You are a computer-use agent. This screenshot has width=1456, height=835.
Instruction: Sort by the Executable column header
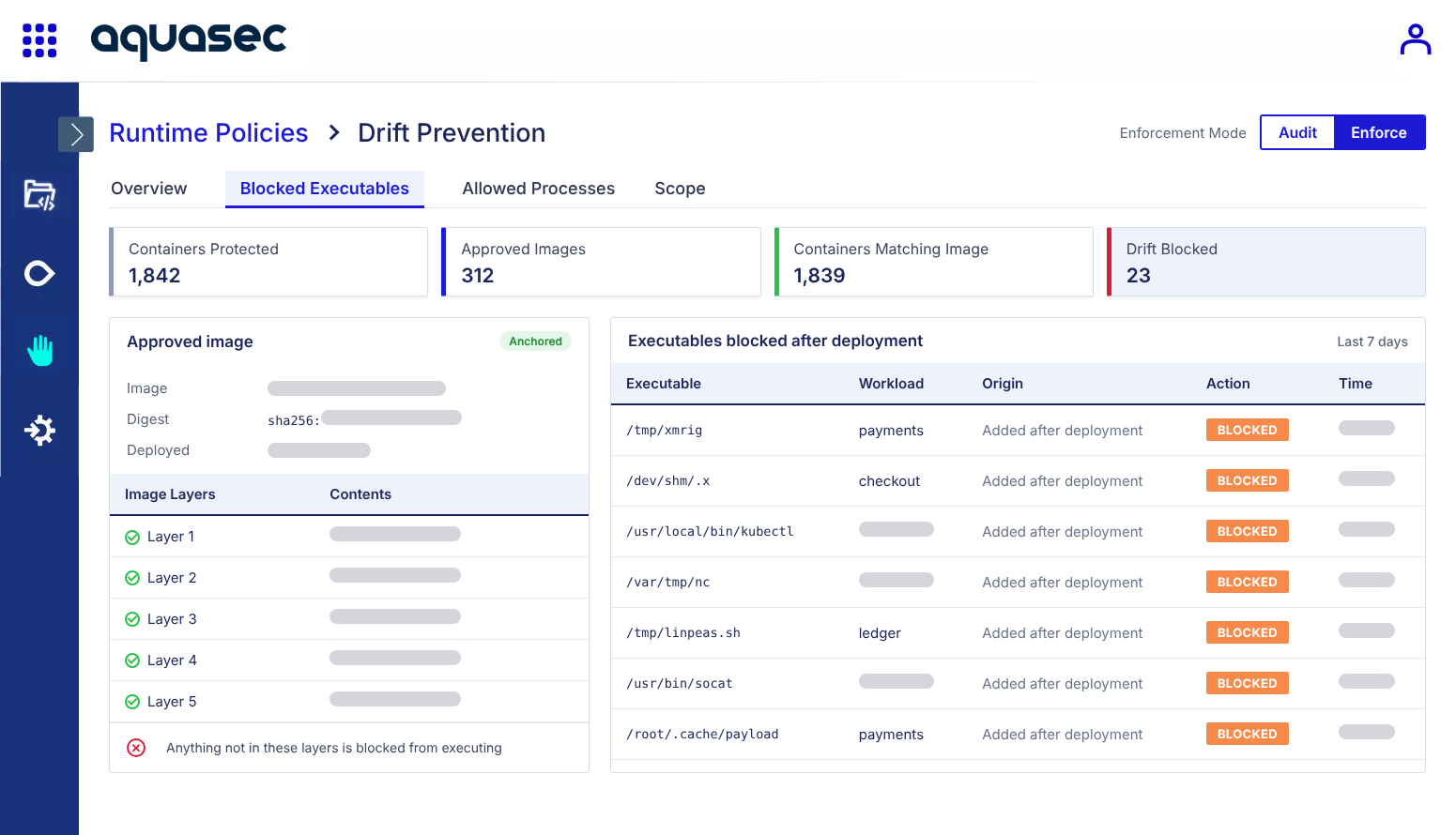click(664, 384)
